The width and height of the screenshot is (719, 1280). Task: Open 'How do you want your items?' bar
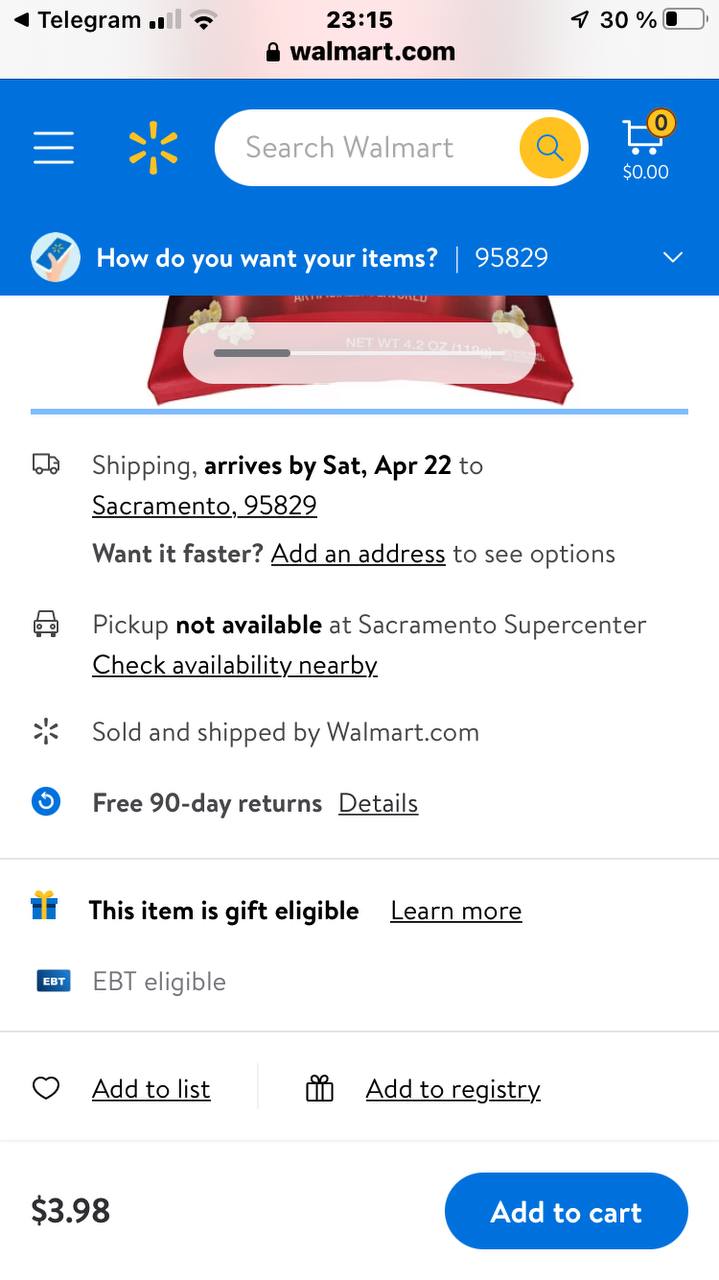(x=267, y=258)
